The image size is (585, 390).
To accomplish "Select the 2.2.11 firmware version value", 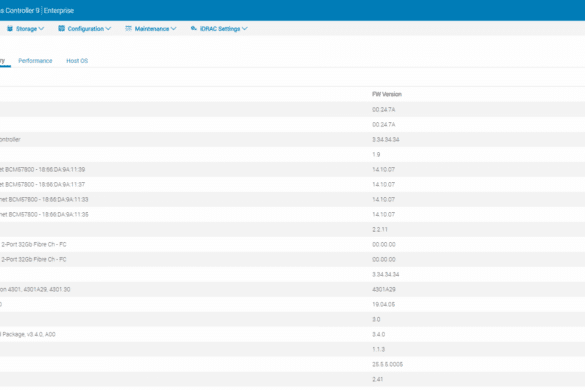I will (x=380, y=230).
